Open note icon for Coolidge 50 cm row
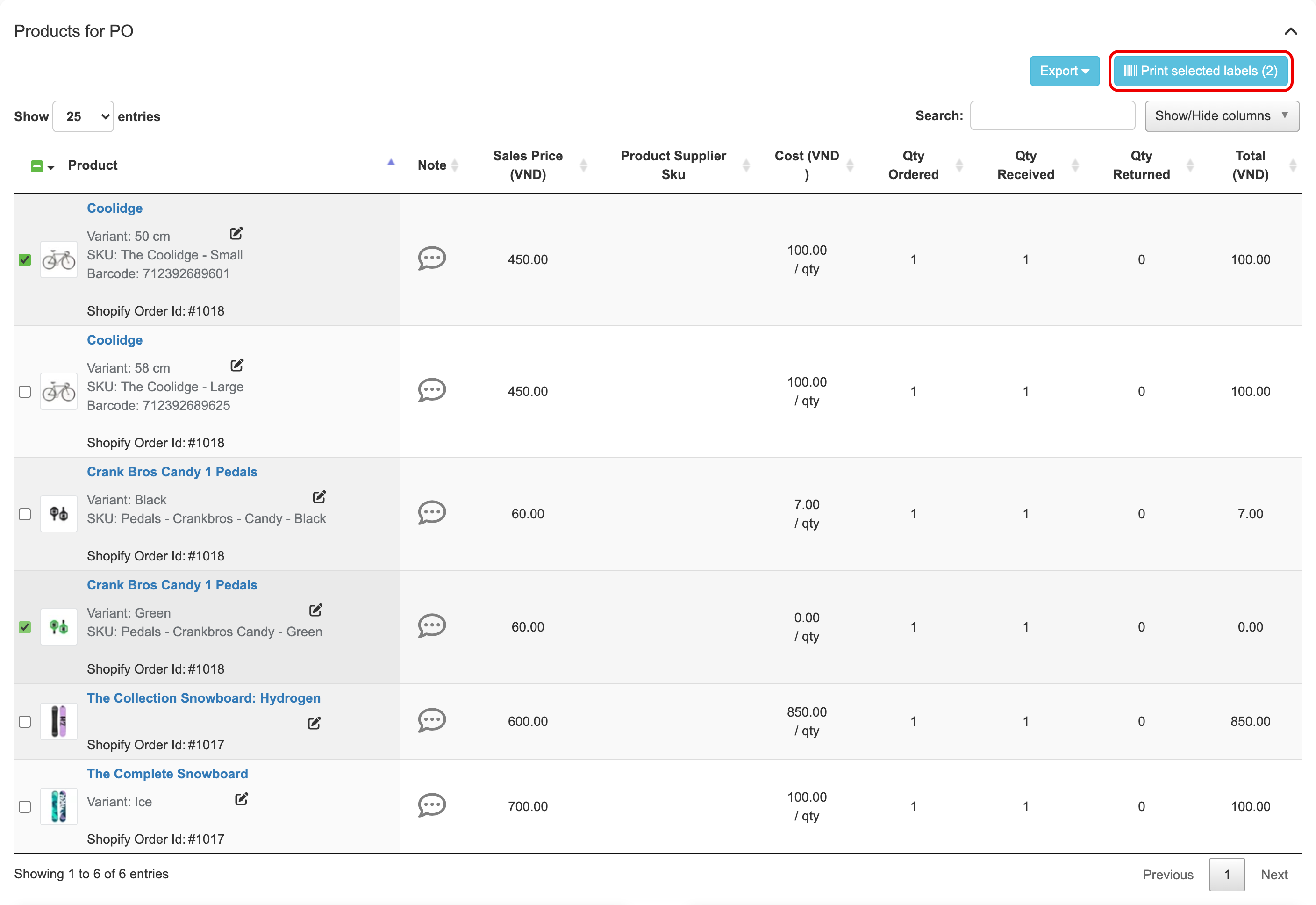 click(432, 259)
